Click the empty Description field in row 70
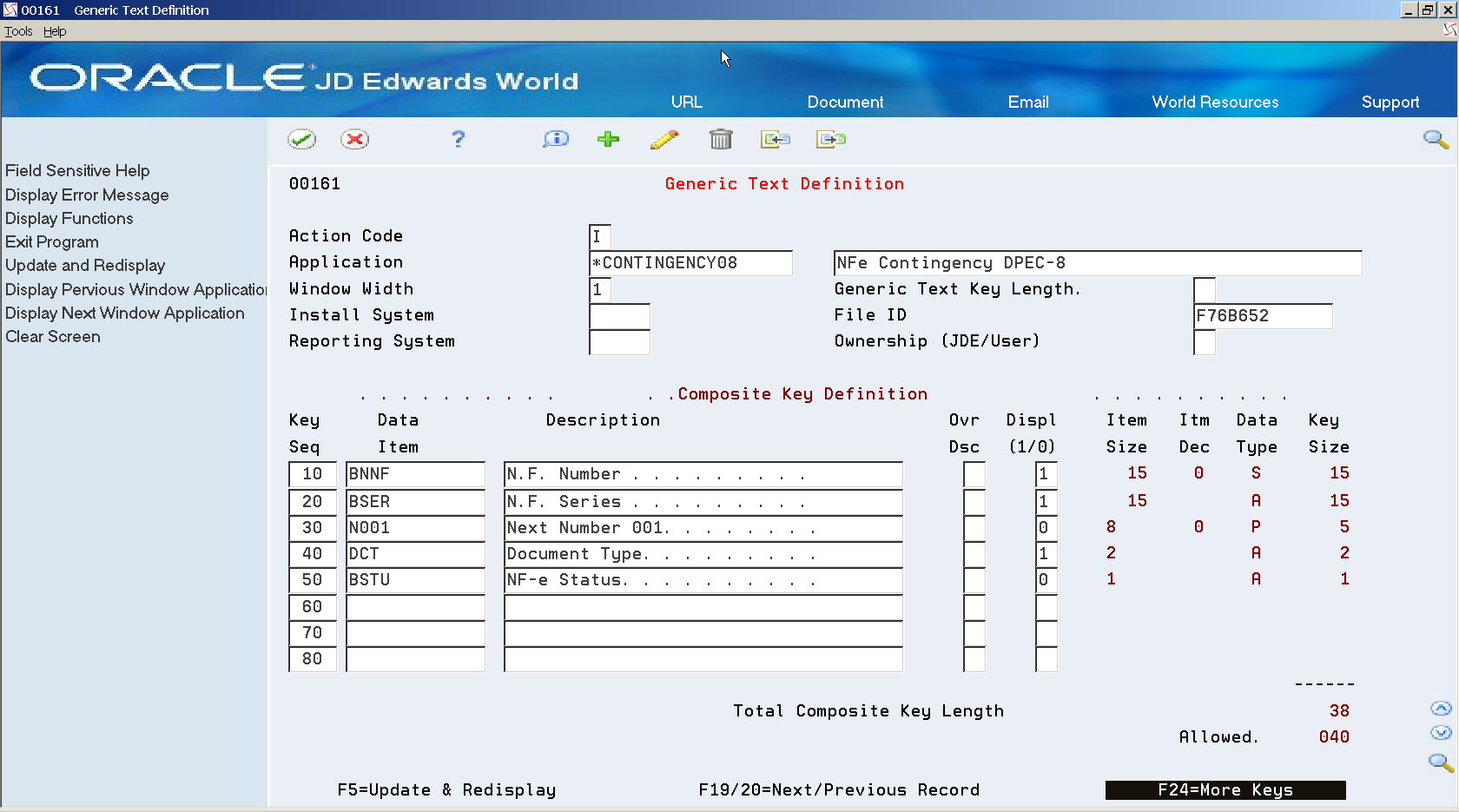Image resolution: width=1459 pixels, height=812 pixels. (x=703, y=633)
